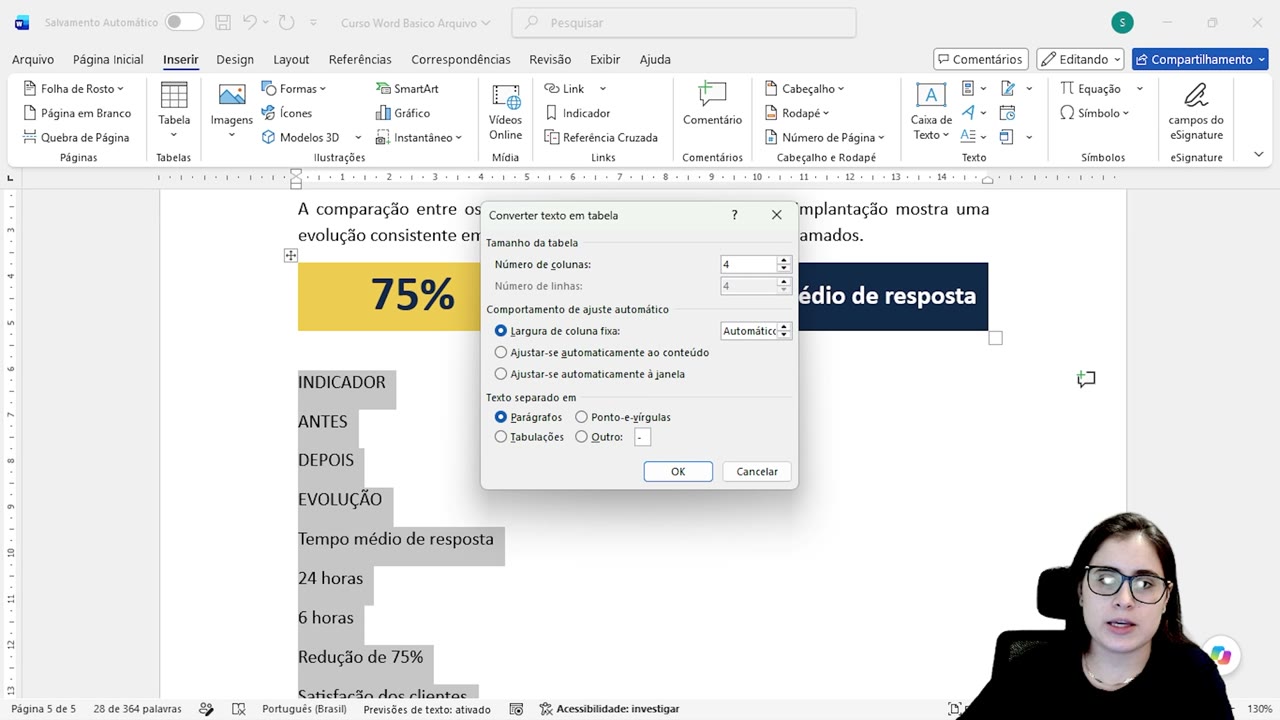Select Ajustar-se automaticamente à janela

pyautogui.click(x=590, y=374)
